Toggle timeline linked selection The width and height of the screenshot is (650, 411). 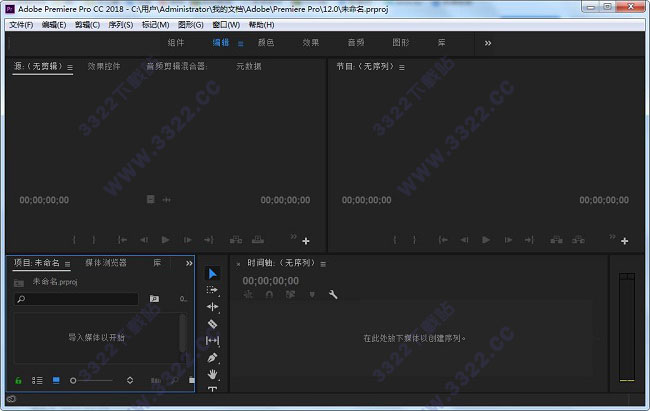pos(290,294)
